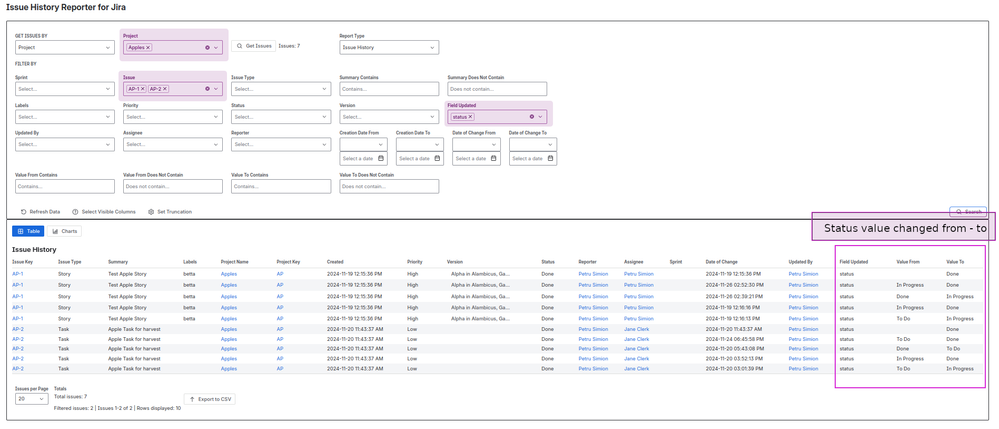Click the Value To column header
This screenshot has height=429, width=999.
[x=955, y=262]
